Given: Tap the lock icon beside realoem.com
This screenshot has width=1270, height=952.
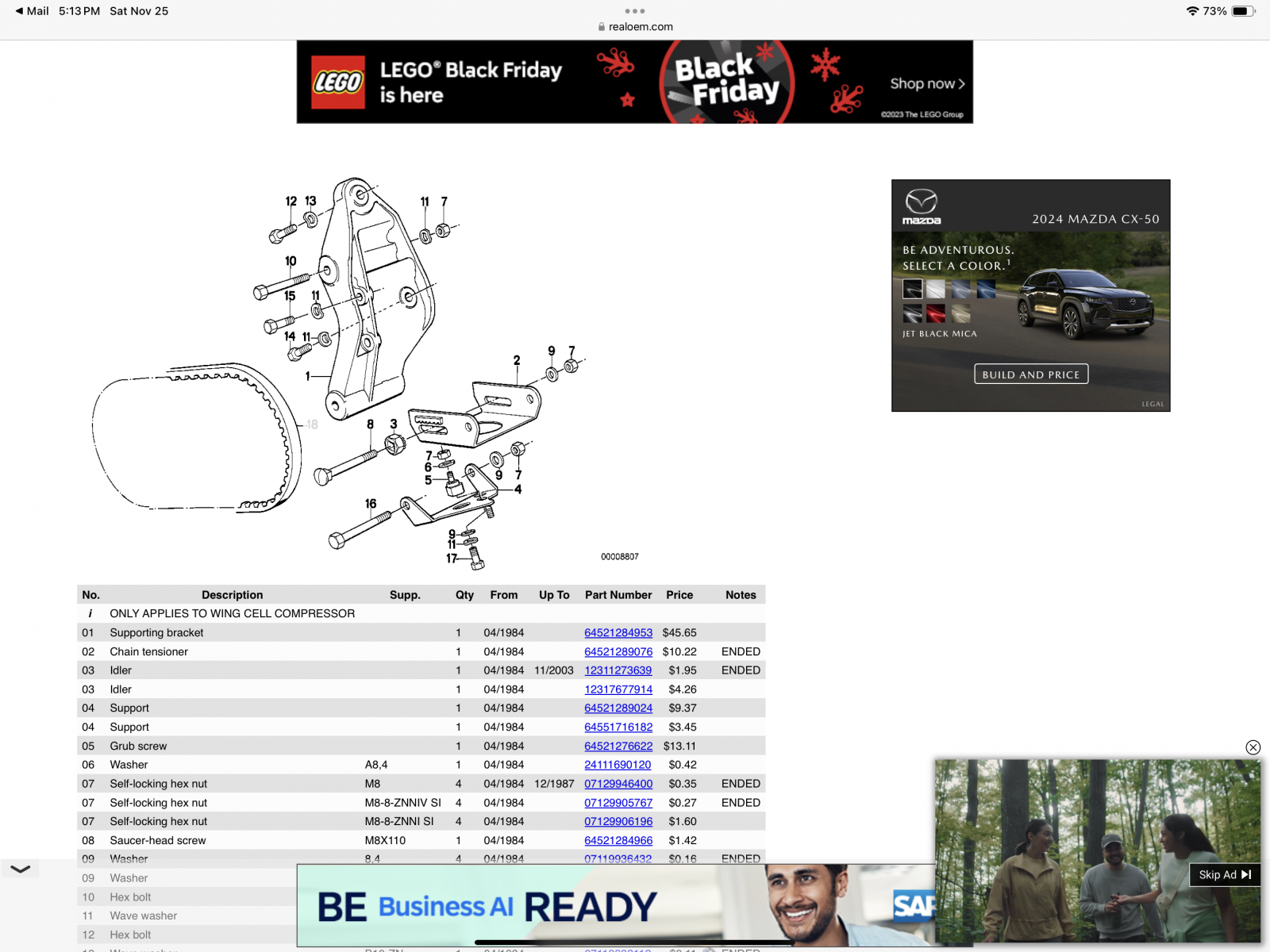Looking at the screenshot, I should pyautogui.click(x=602, y=27).
